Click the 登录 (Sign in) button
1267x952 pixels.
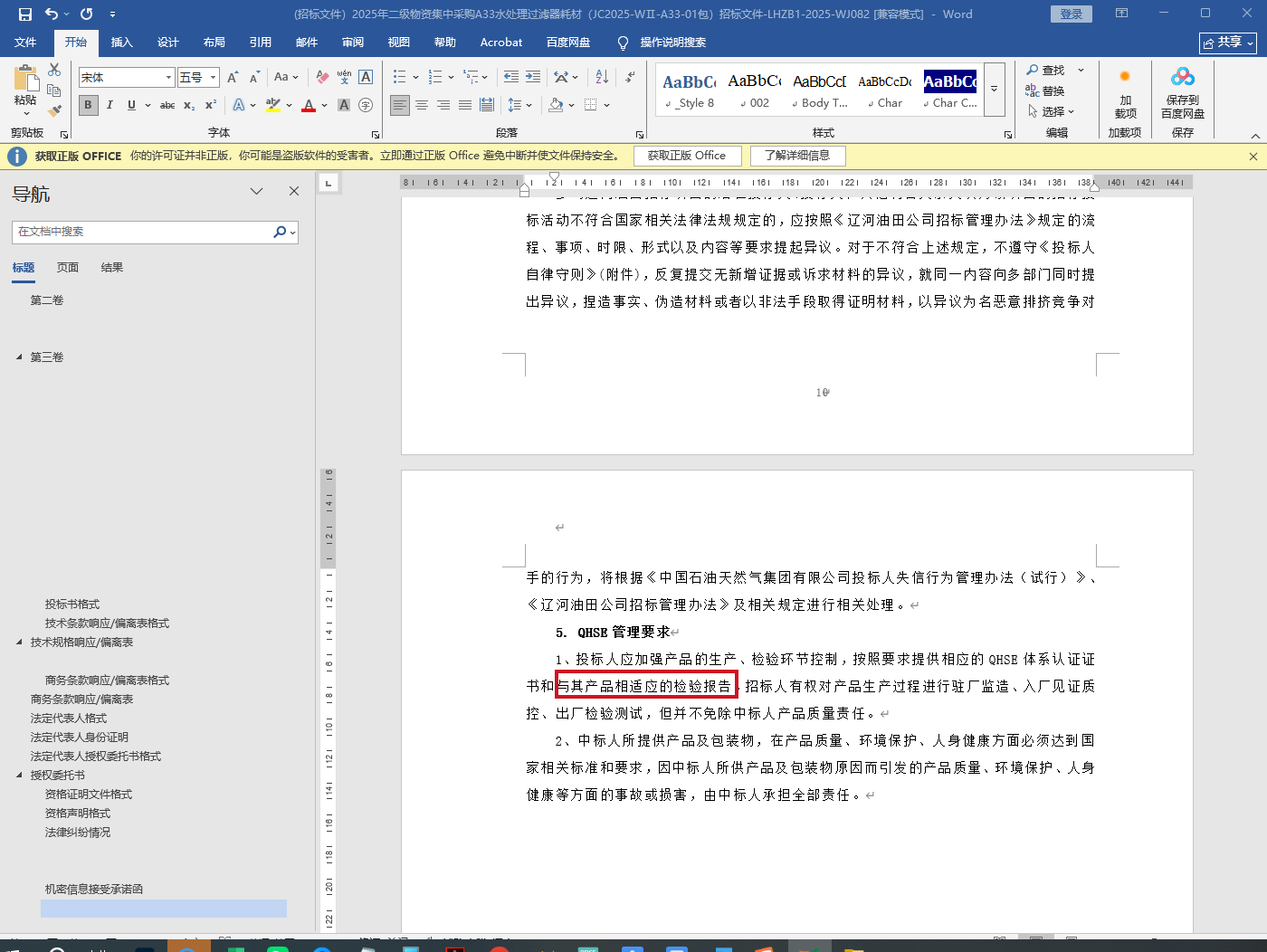coord(1072,14)
